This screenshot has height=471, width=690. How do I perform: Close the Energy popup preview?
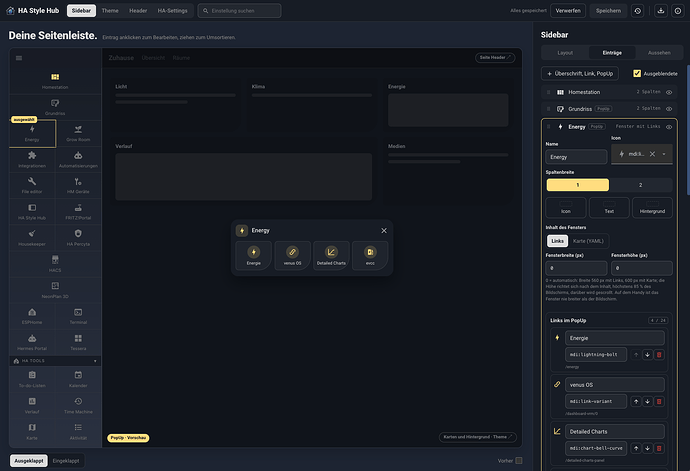tap(384, 231)
